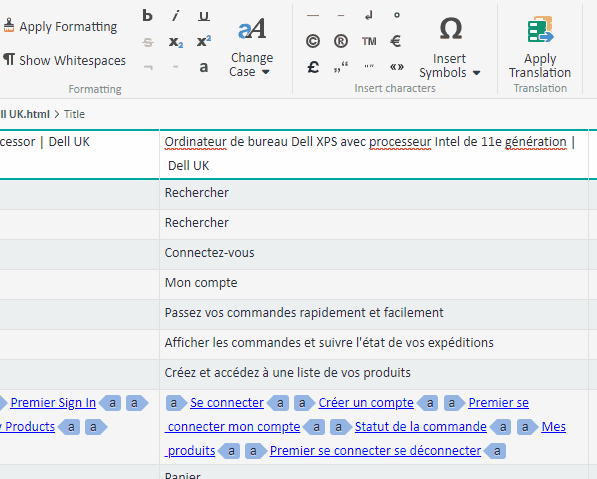Toggle bold formatting

[147, 16]
